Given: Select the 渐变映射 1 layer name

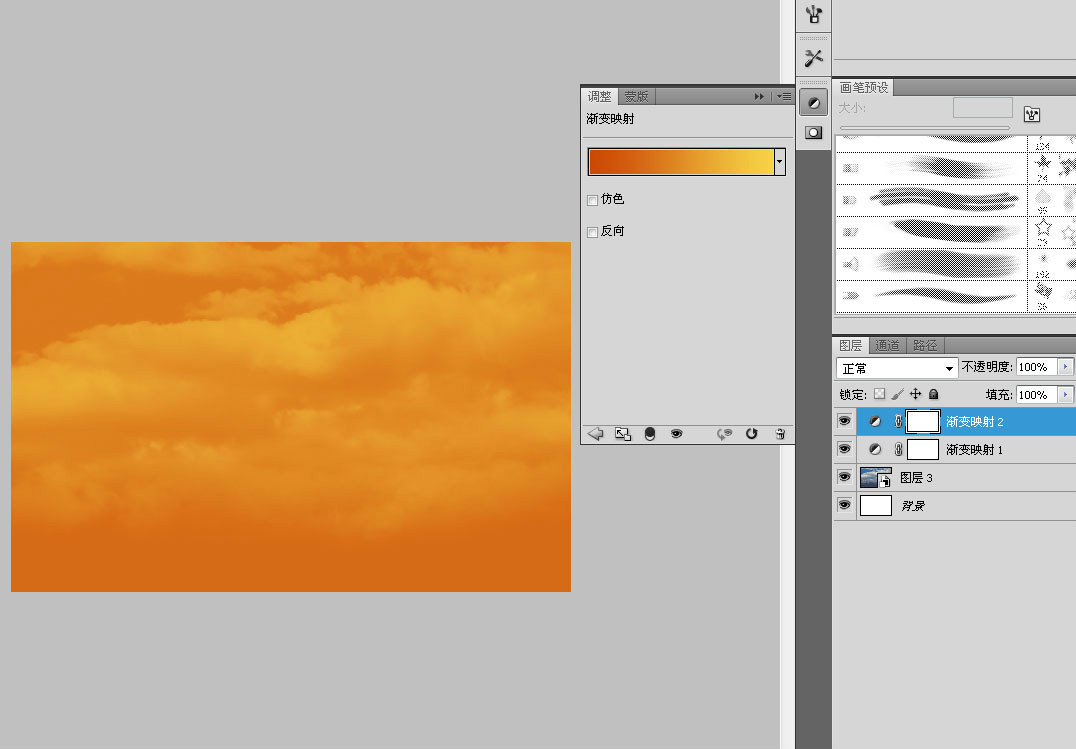Looking at the screenshot, I should [974, 450].
